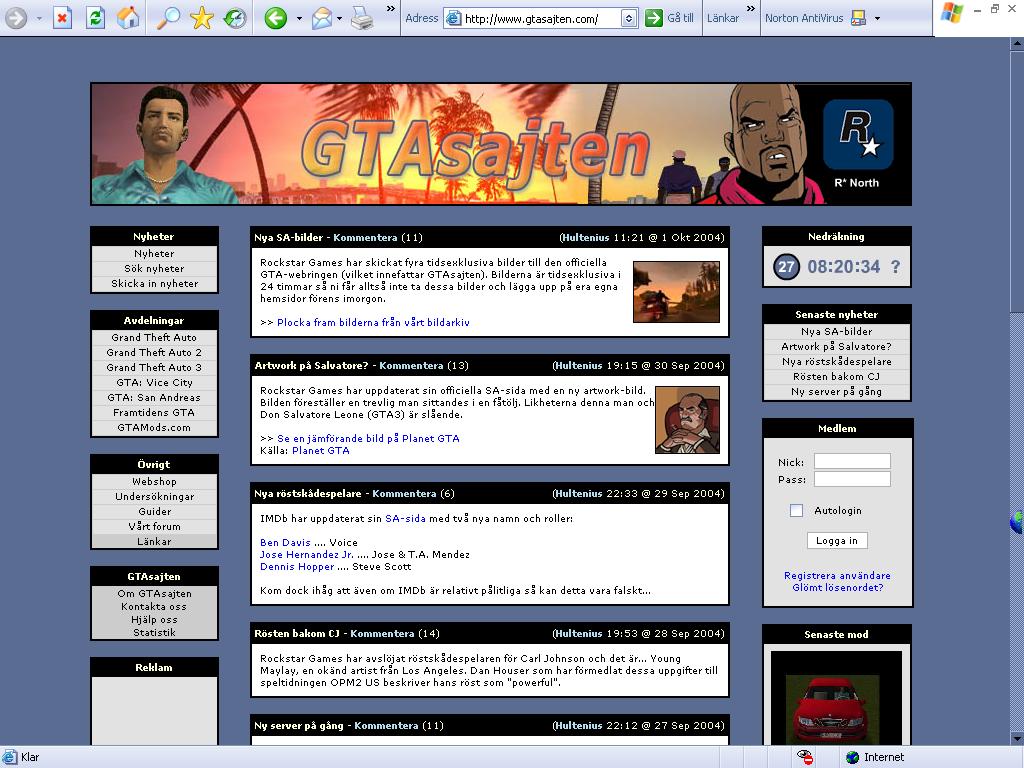
Task: Open the Forward button history dropdown arrow
Action: [39, 18]
